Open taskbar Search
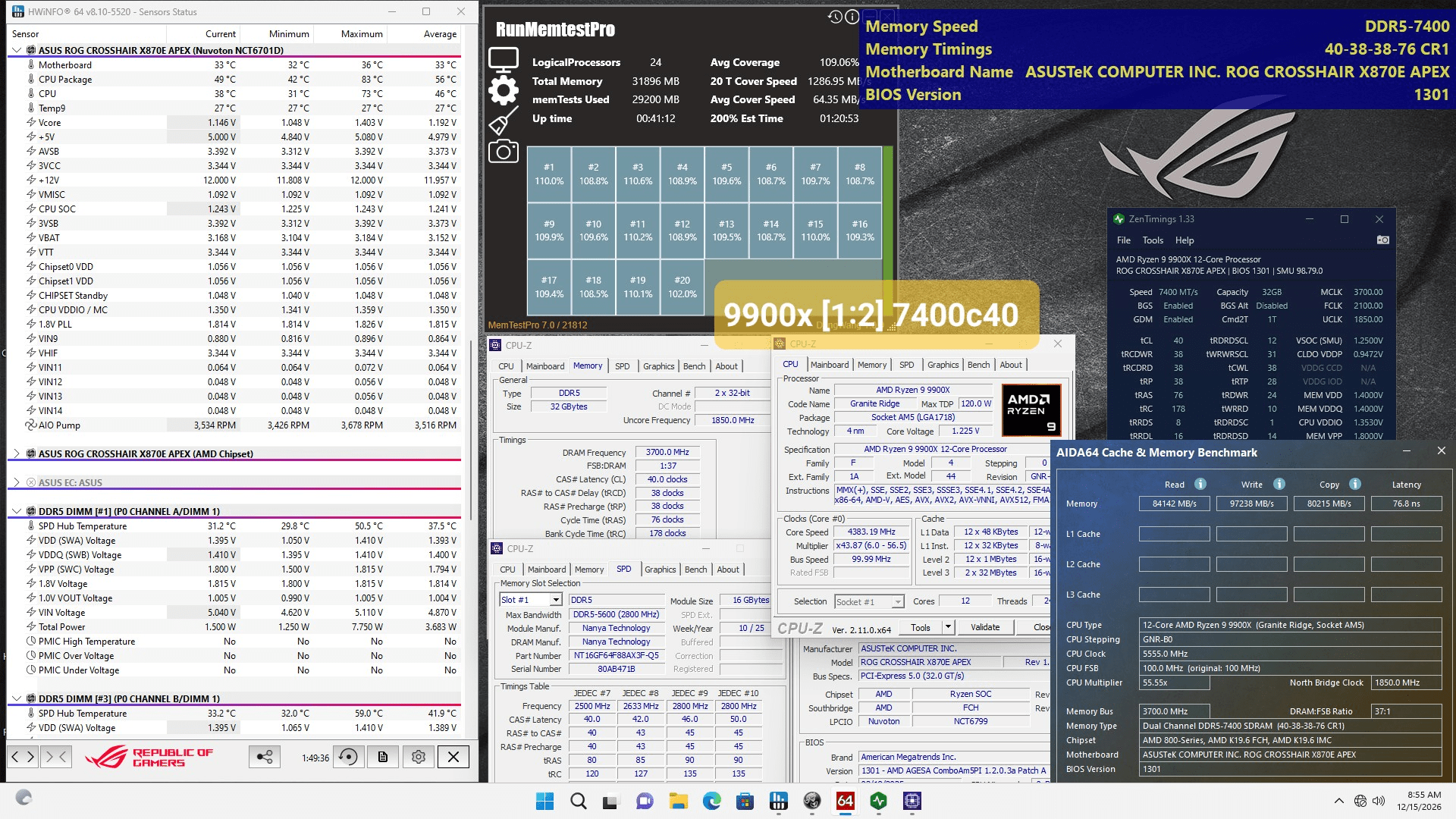This screenshot has width=1456, height=819. [578, 801]
